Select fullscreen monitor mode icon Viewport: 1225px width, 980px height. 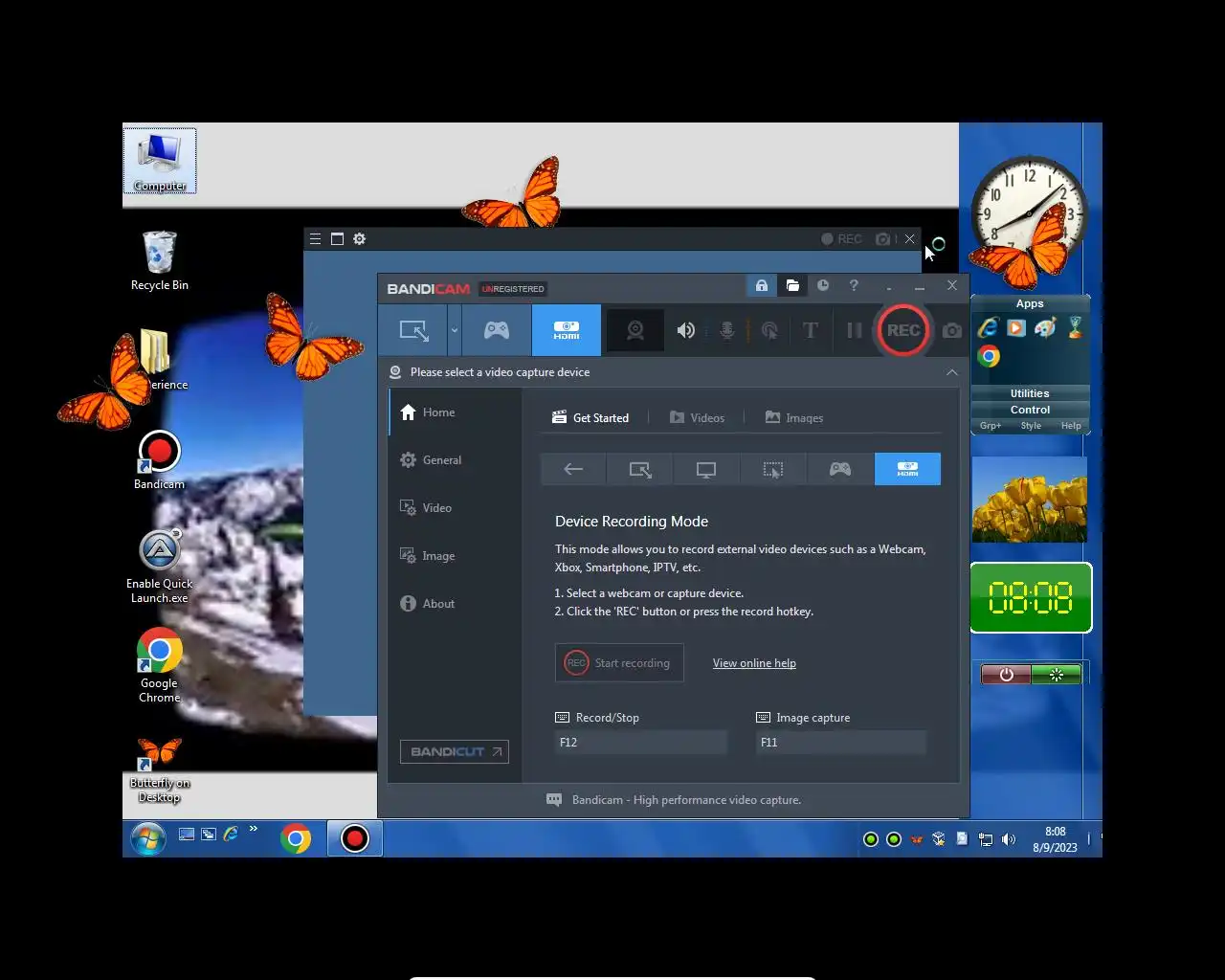pyautogui.click(x=706, y=469)
